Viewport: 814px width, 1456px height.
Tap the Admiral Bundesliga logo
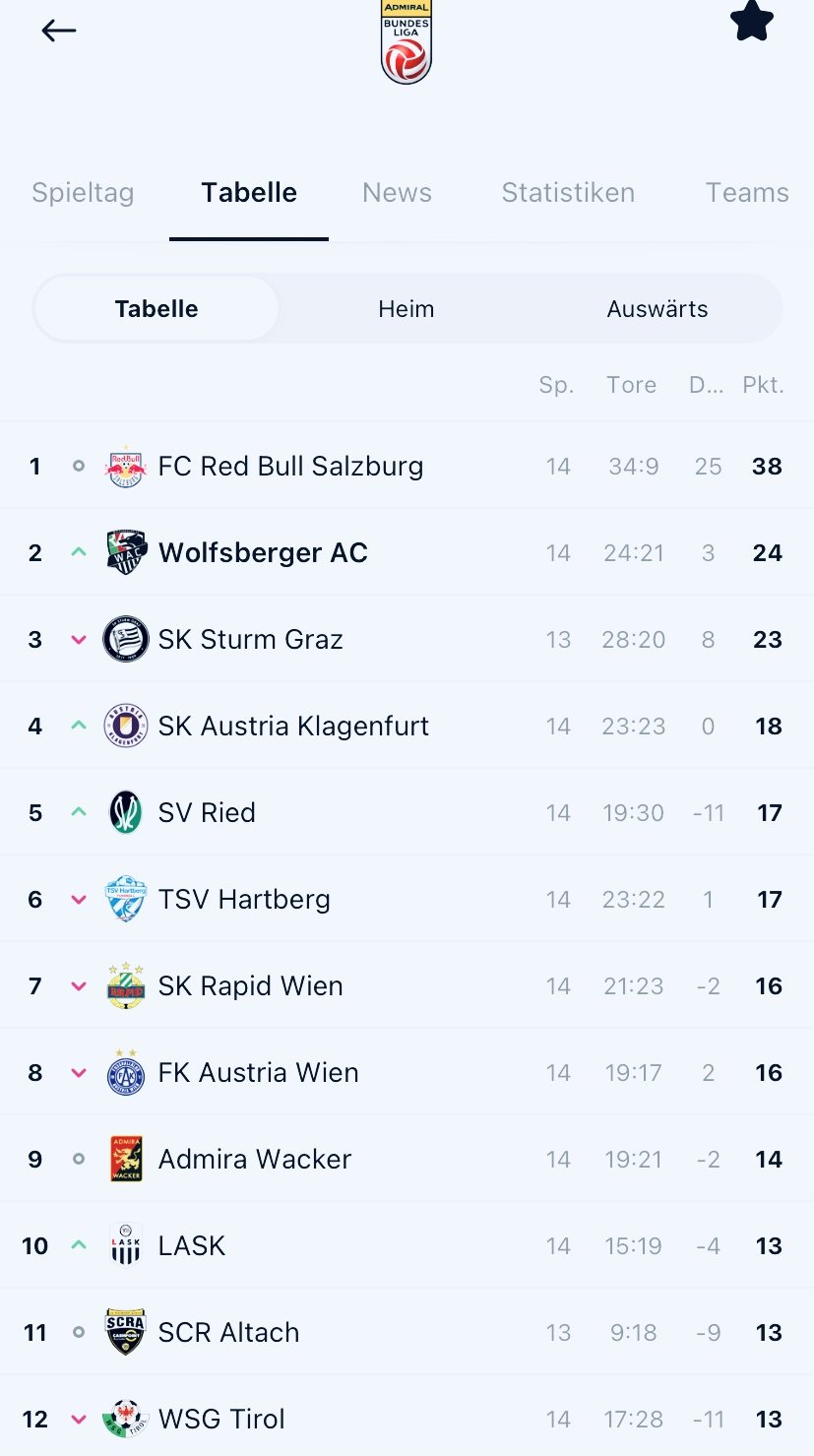[407, 40]
